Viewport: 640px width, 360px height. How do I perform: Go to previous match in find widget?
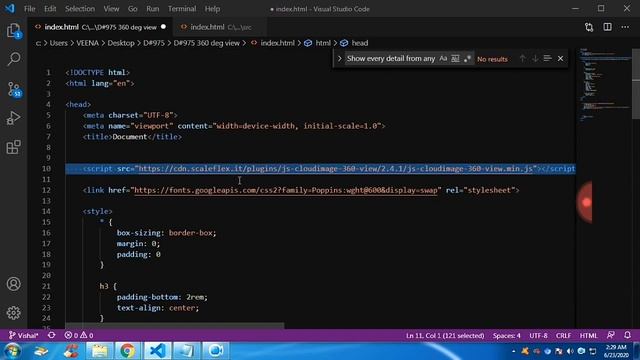point(522,59)
